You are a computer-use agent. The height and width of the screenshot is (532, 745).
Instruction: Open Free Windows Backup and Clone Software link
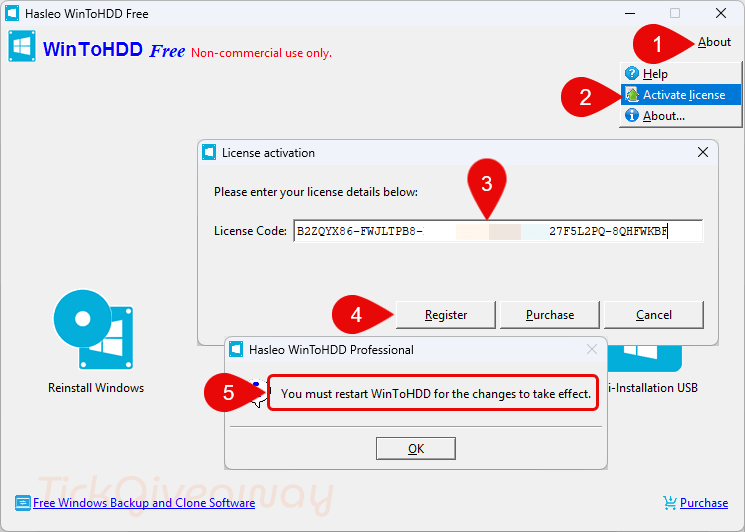click(144, 503)
